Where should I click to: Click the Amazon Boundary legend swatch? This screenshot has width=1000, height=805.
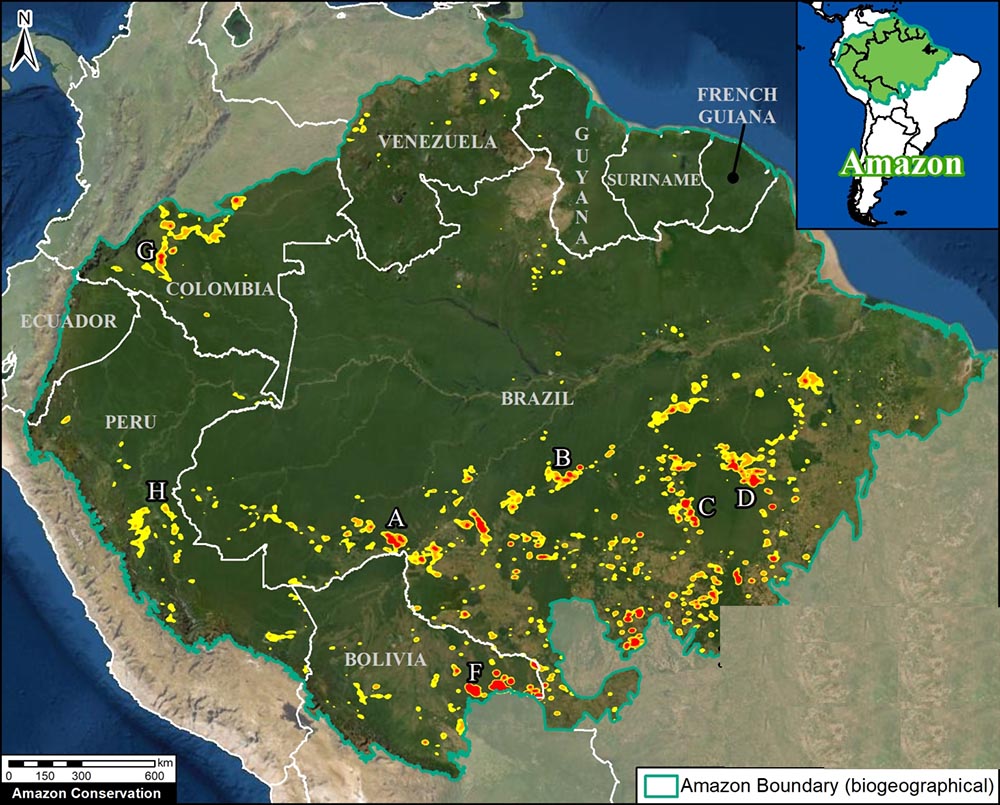(x=660, y=784)
